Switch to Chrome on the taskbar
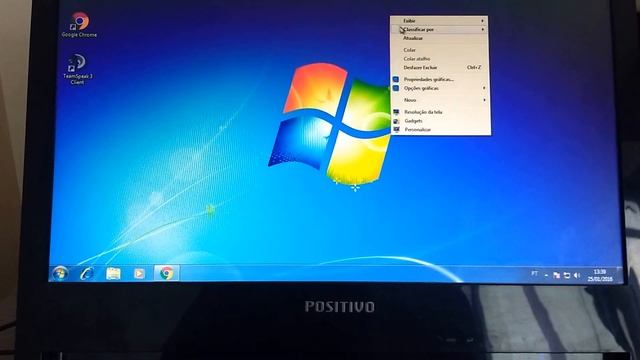640x360 pixels. (x=166, y=273)
